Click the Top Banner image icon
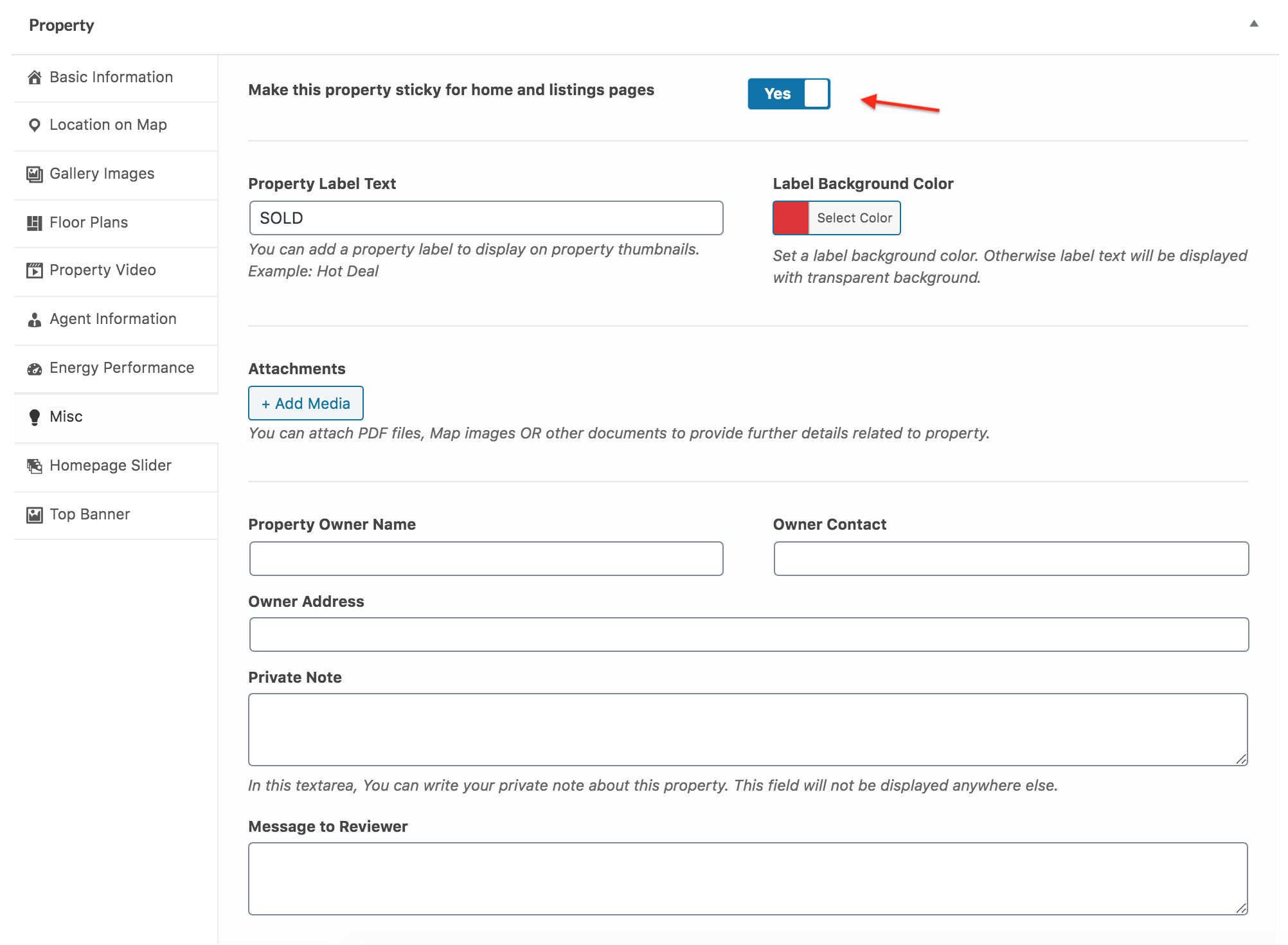 tap(35, 515)
